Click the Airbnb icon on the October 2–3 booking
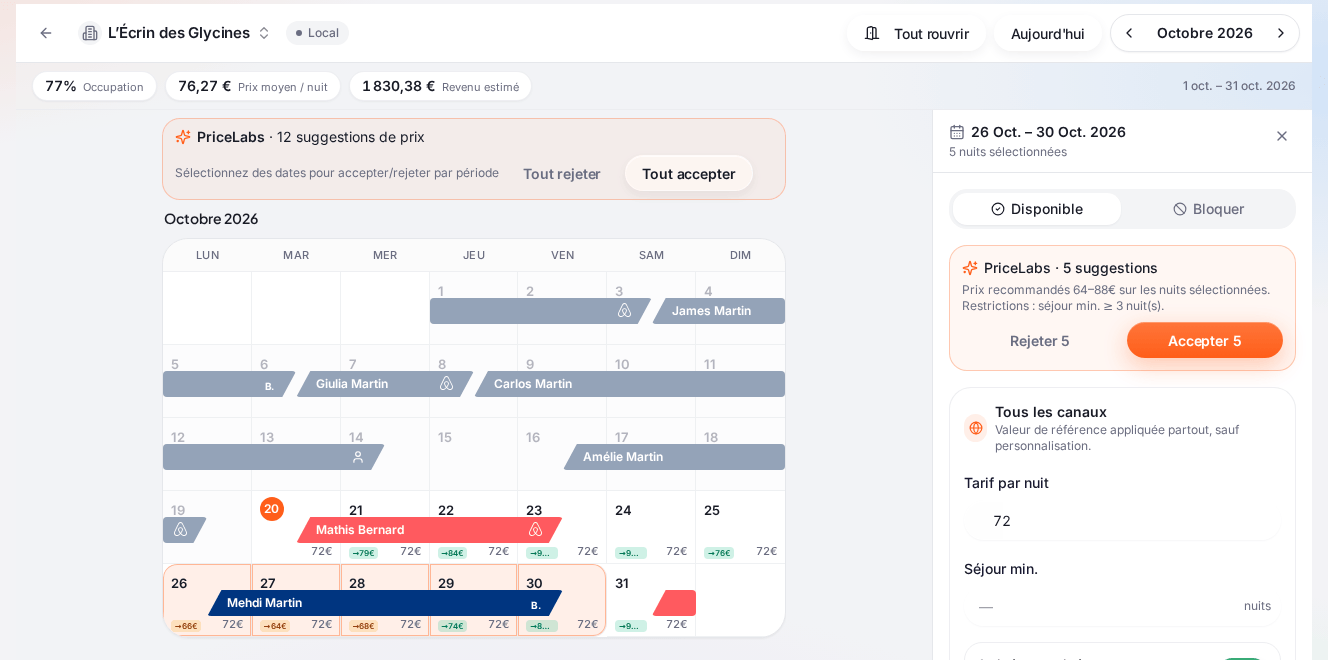Screen dimensions: 1328x660 coord(625,311)
